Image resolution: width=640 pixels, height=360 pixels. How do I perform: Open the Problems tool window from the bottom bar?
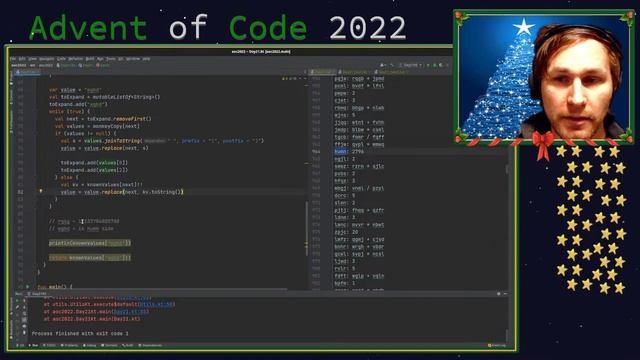coord(69,345)
